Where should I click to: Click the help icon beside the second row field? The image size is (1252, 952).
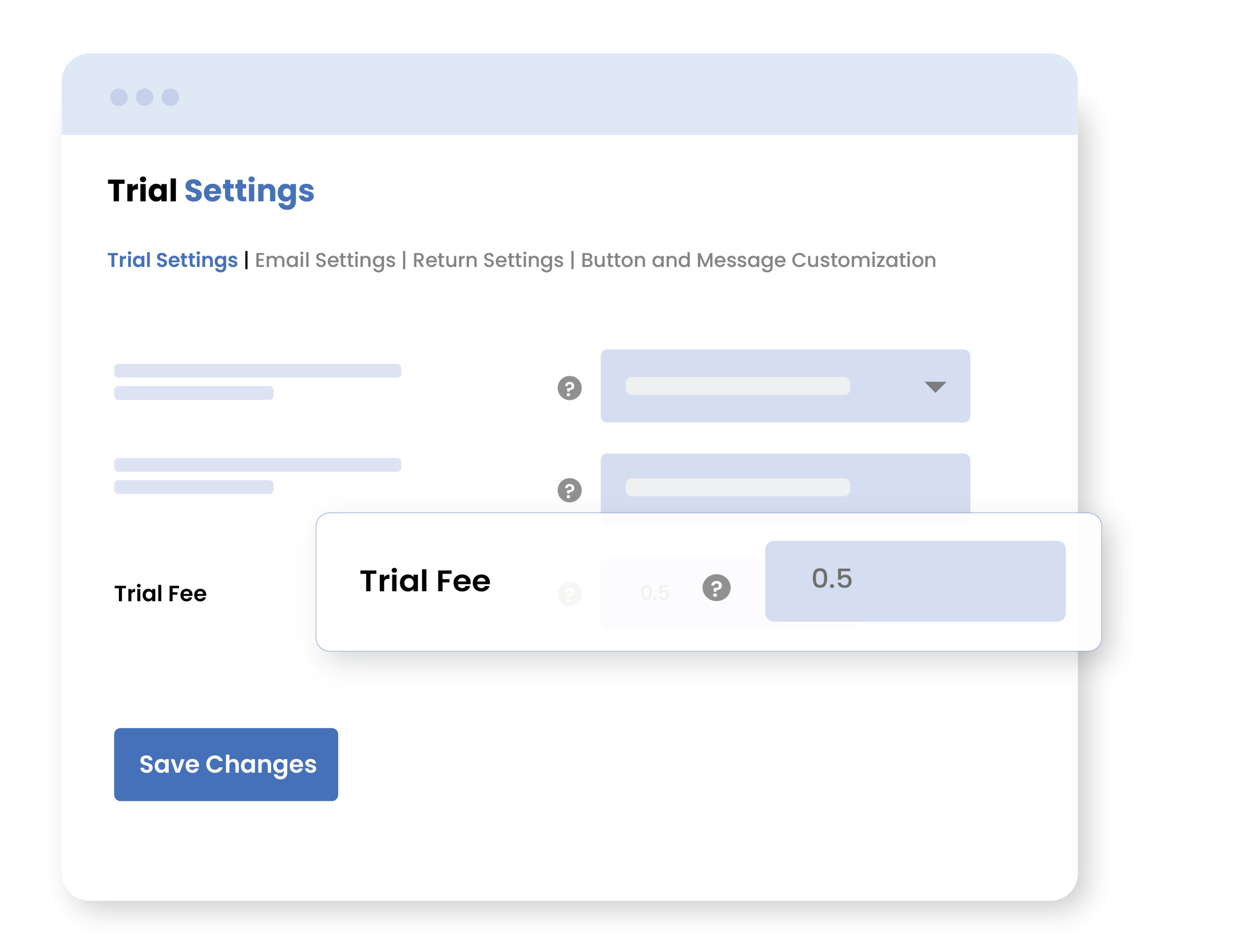click(x=569, y=490)
